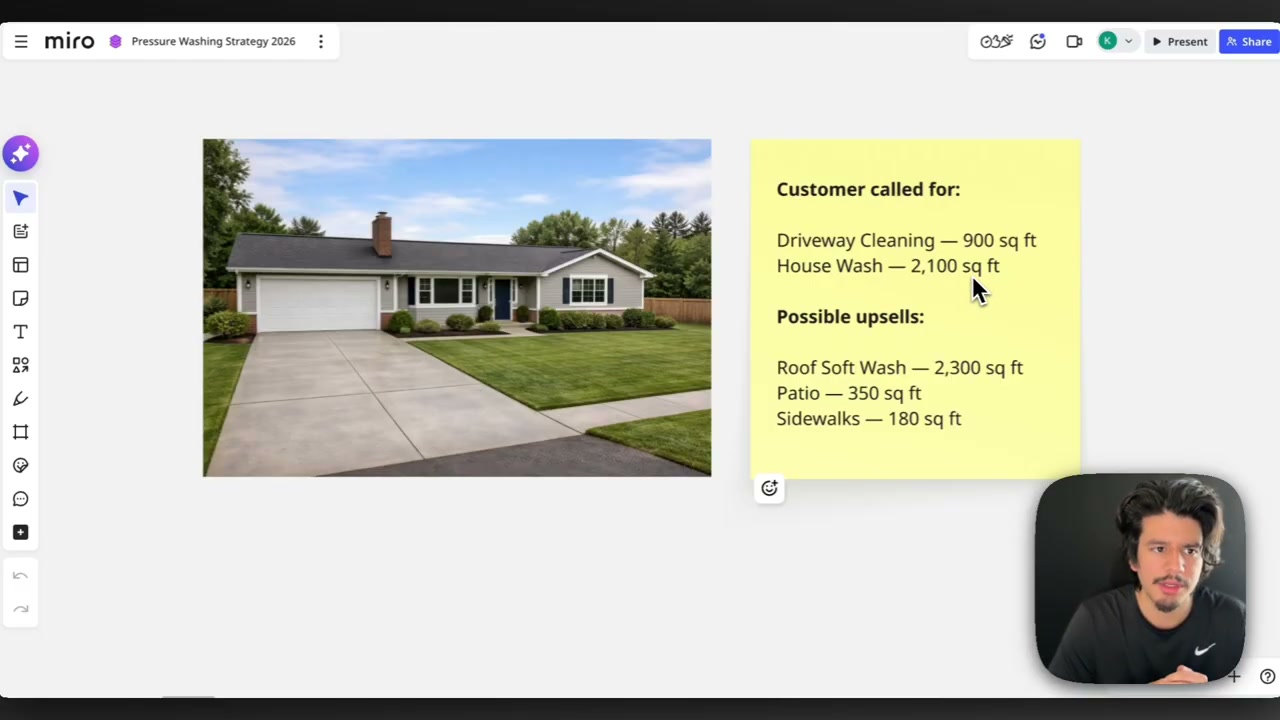Select the cursor selection tool
This screenshot has height=720, width=1280.
(x=20, y=198)
